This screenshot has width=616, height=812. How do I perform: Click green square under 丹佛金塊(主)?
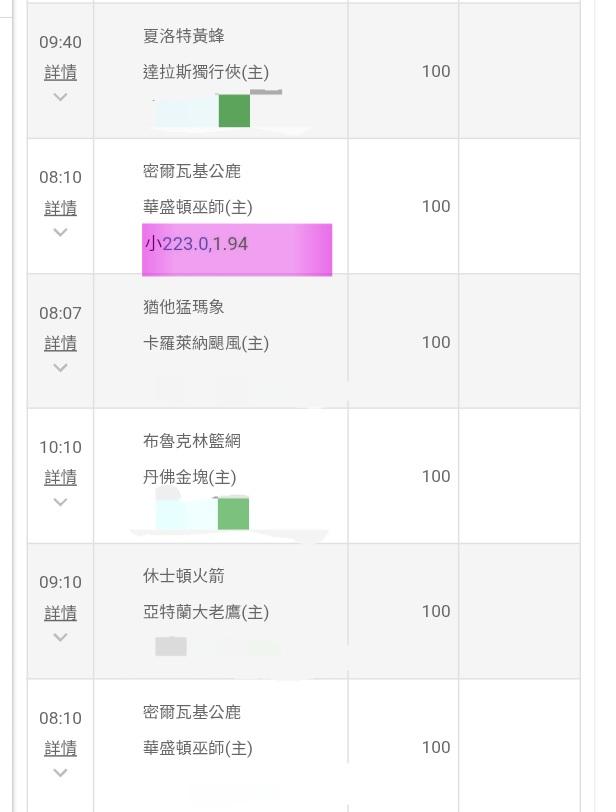233,514
